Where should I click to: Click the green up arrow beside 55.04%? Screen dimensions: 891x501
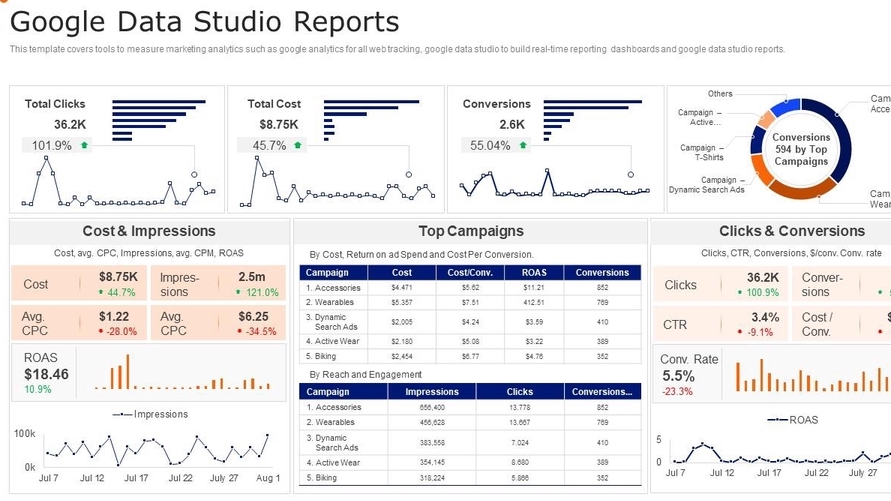point(523,145)
